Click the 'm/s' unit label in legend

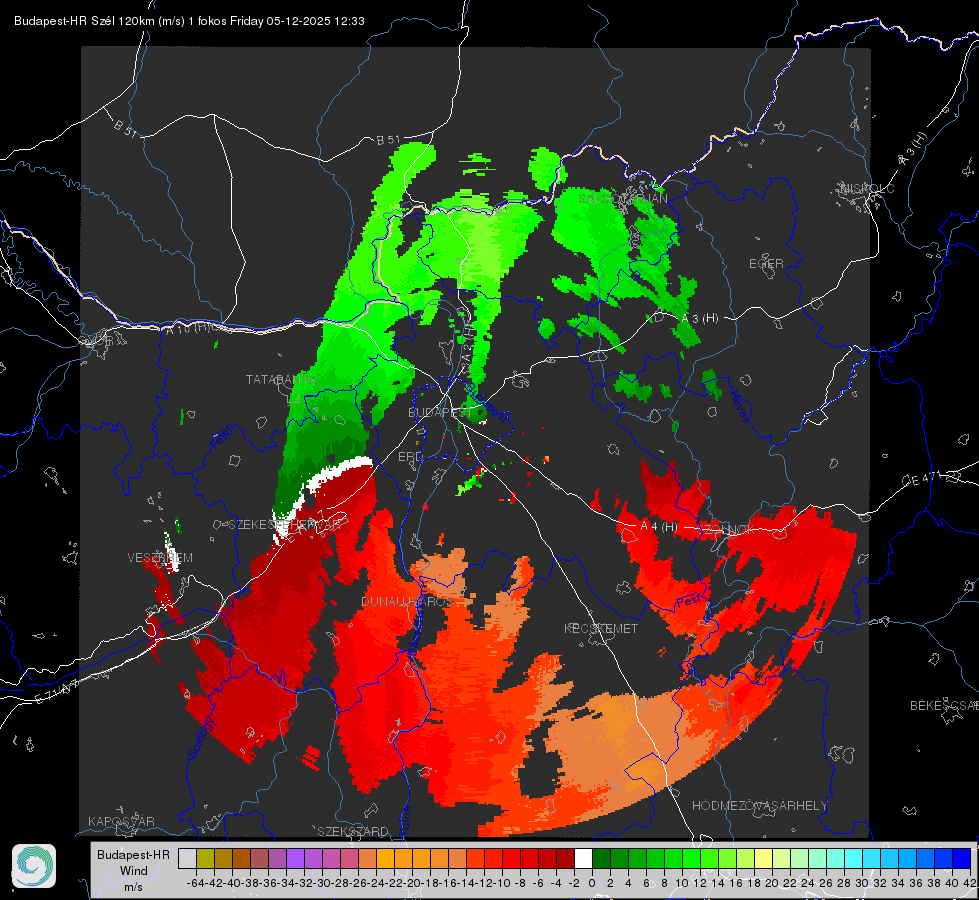134,886
